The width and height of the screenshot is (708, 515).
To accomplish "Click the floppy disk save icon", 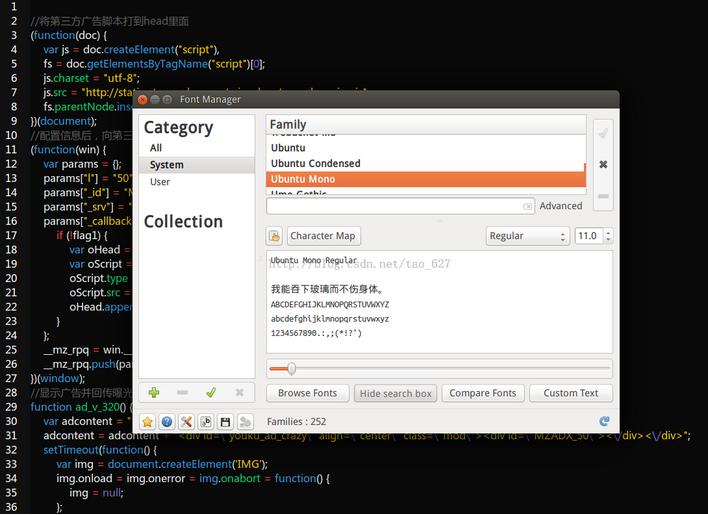I will pyautogui.click(x=225, y=422).
